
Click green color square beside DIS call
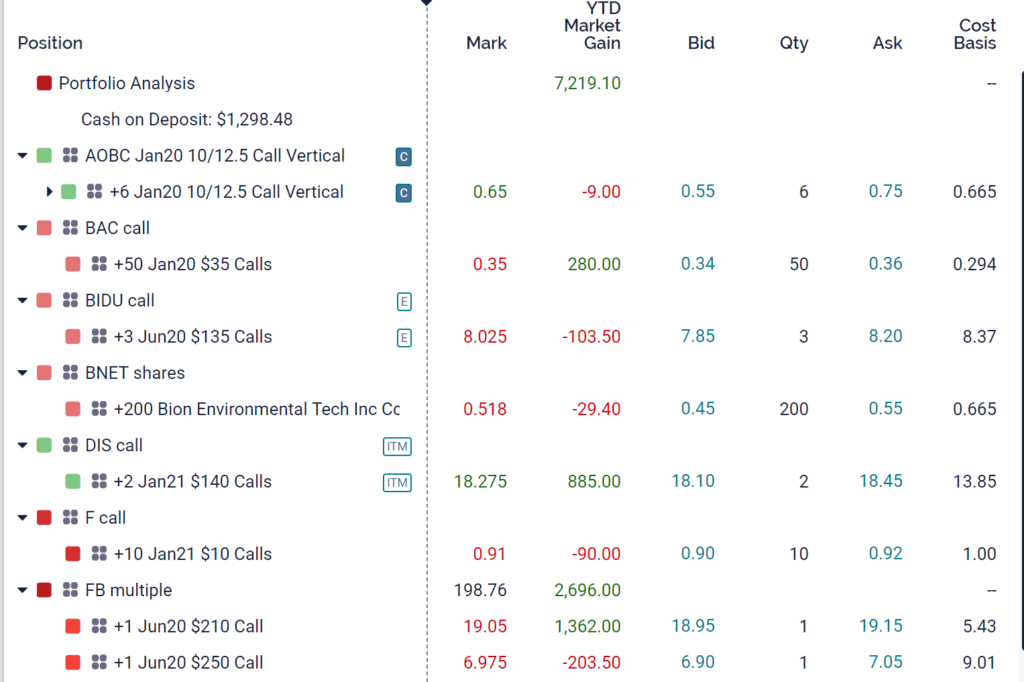tap(44, 446)
